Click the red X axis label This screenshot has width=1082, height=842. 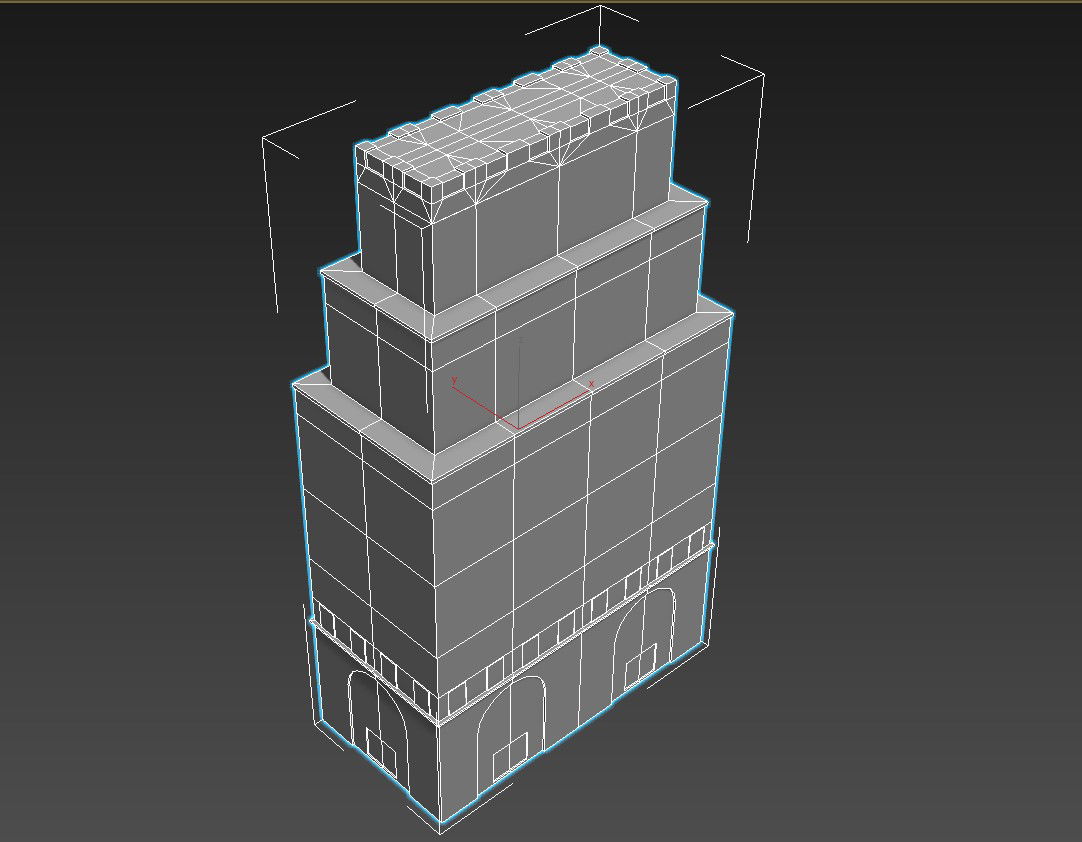tap(592, 384)
